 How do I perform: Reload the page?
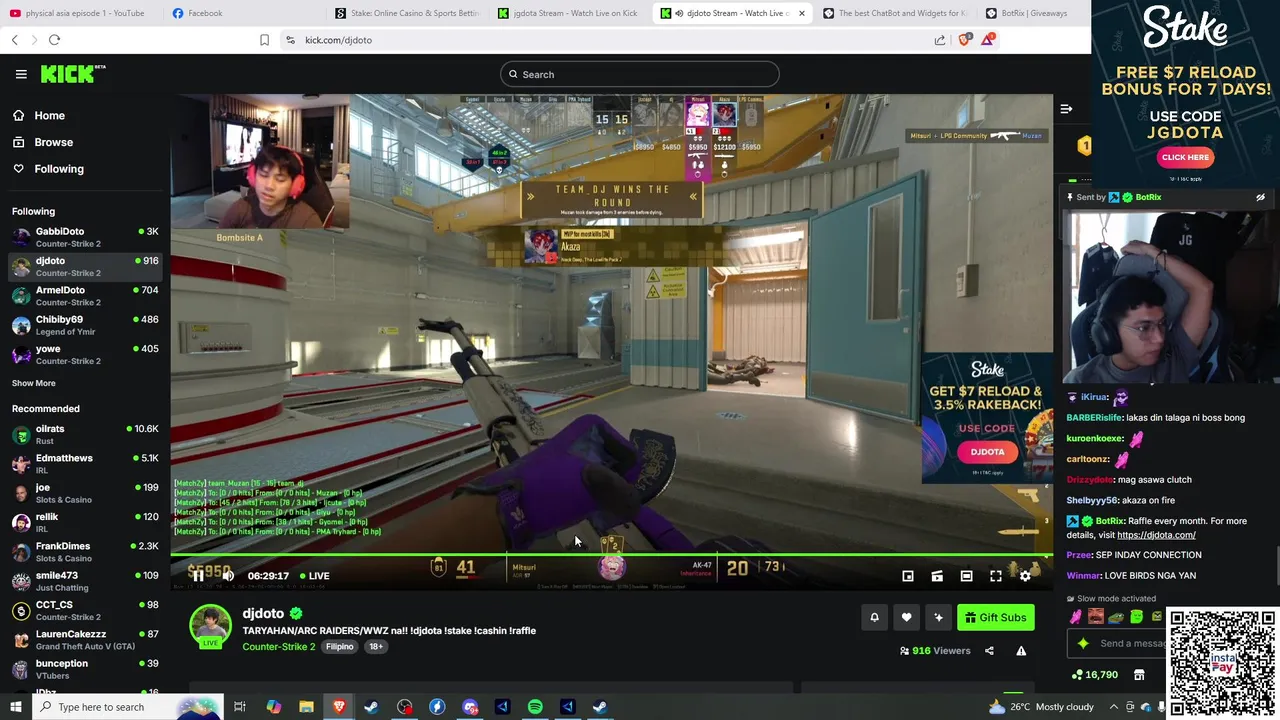(x=54, y=40)
